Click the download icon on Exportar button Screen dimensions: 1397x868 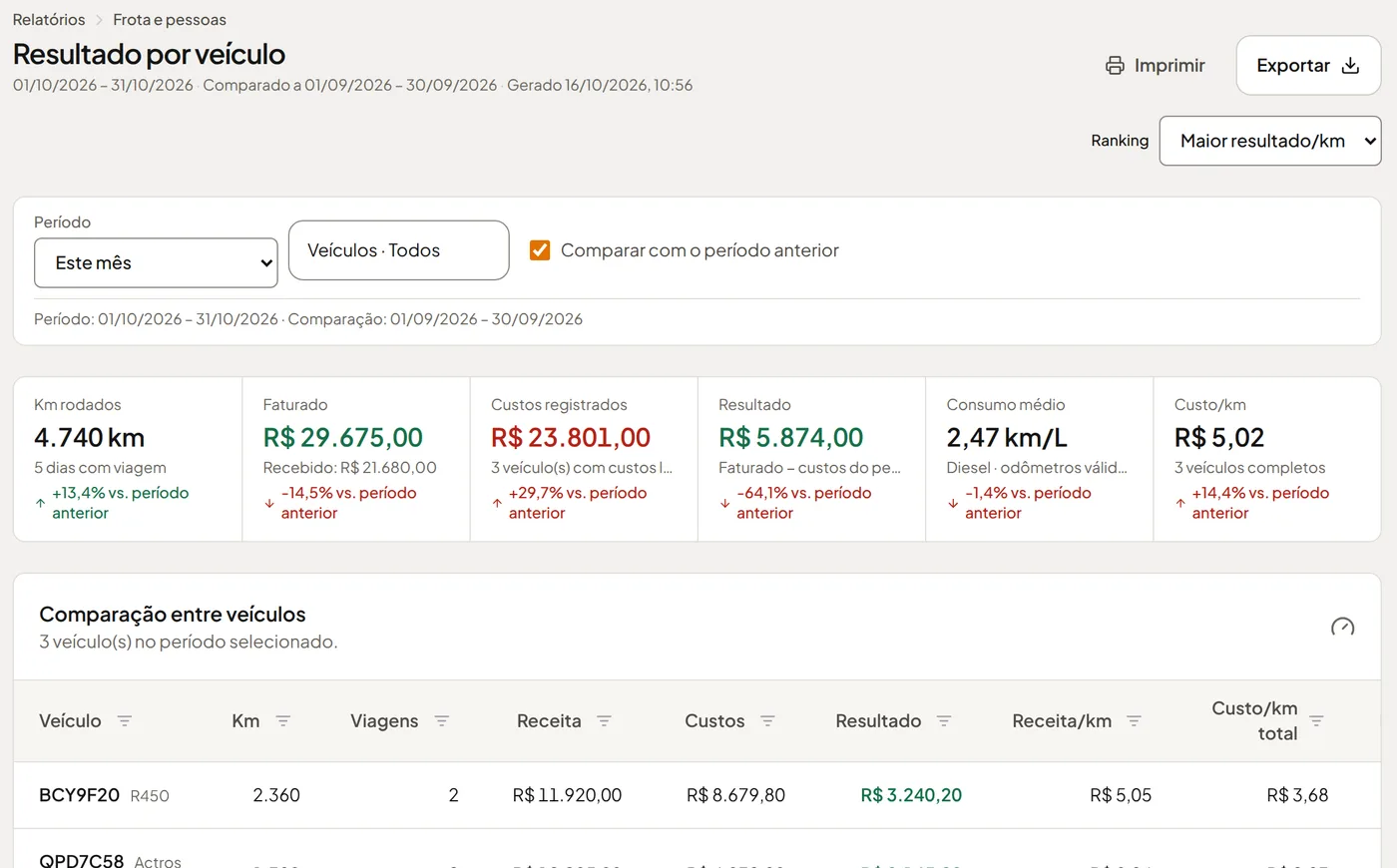[1350, 66]
